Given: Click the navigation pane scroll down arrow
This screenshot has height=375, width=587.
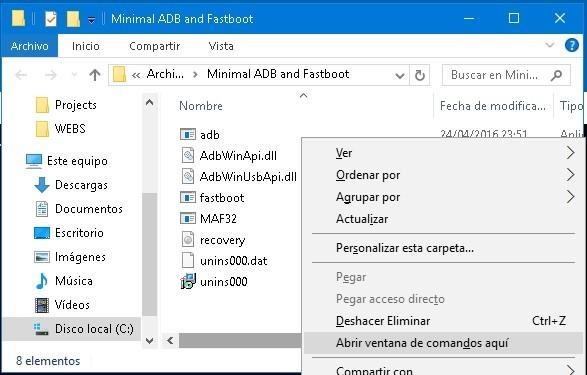Looking at the screenshot, I should pyautogui.click(x=149, y=341).
